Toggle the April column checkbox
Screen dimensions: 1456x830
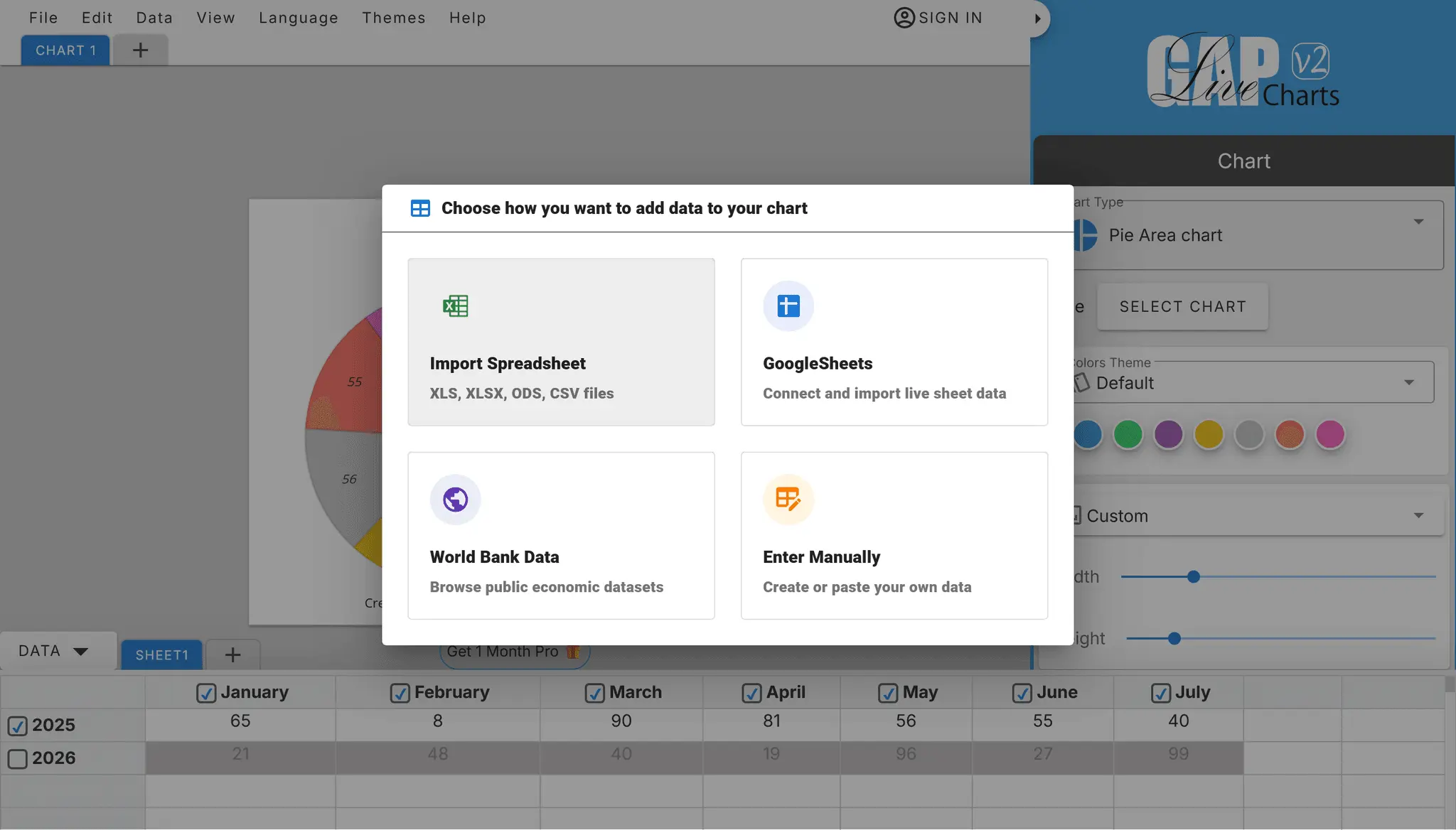(751, 693)
